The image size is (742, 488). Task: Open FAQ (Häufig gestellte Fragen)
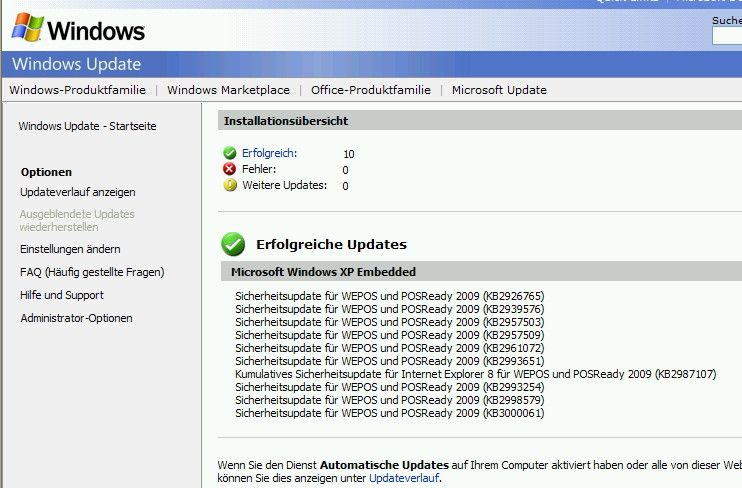92,272
